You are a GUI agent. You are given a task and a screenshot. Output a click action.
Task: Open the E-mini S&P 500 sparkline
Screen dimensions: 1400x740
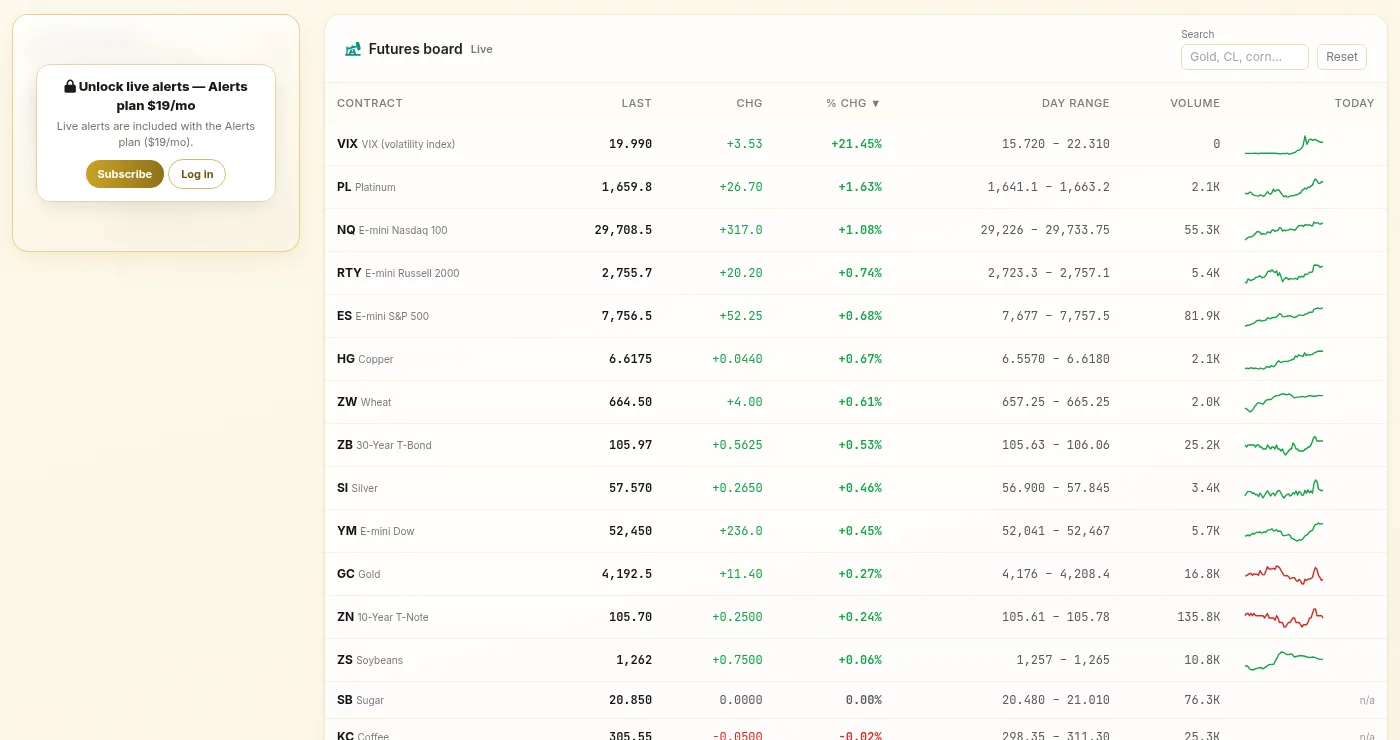point(1284,317)
